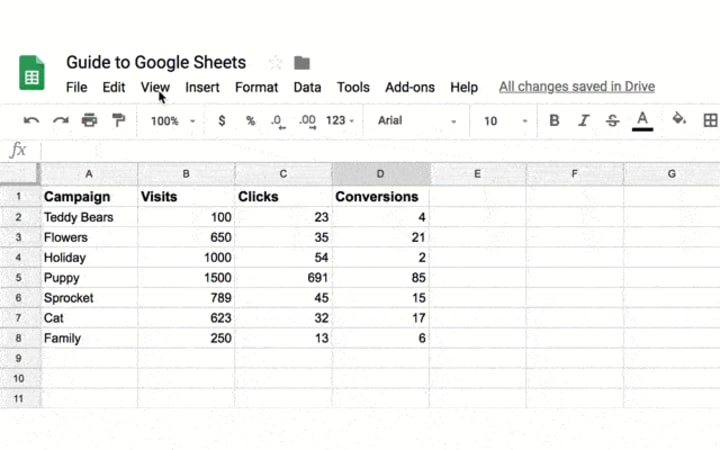
Task: Apply percent format to cells
Action: point(250,121)
